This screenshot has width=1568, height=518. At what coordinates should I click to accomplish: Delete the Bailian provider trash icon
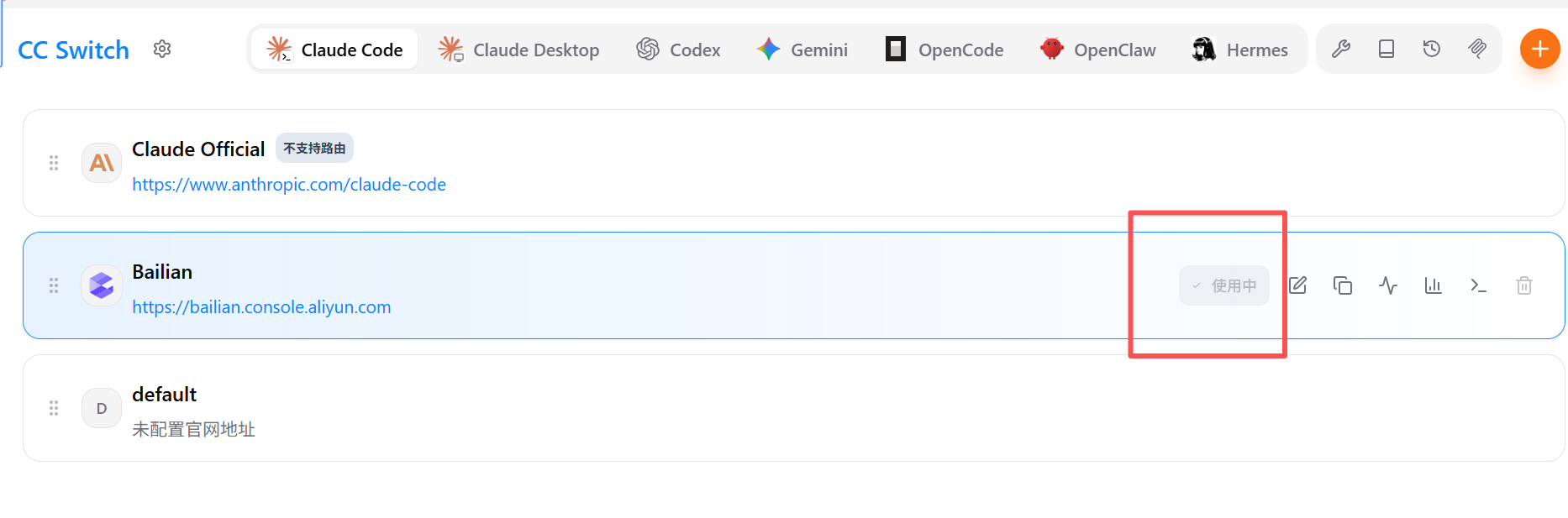[1524, 285]
